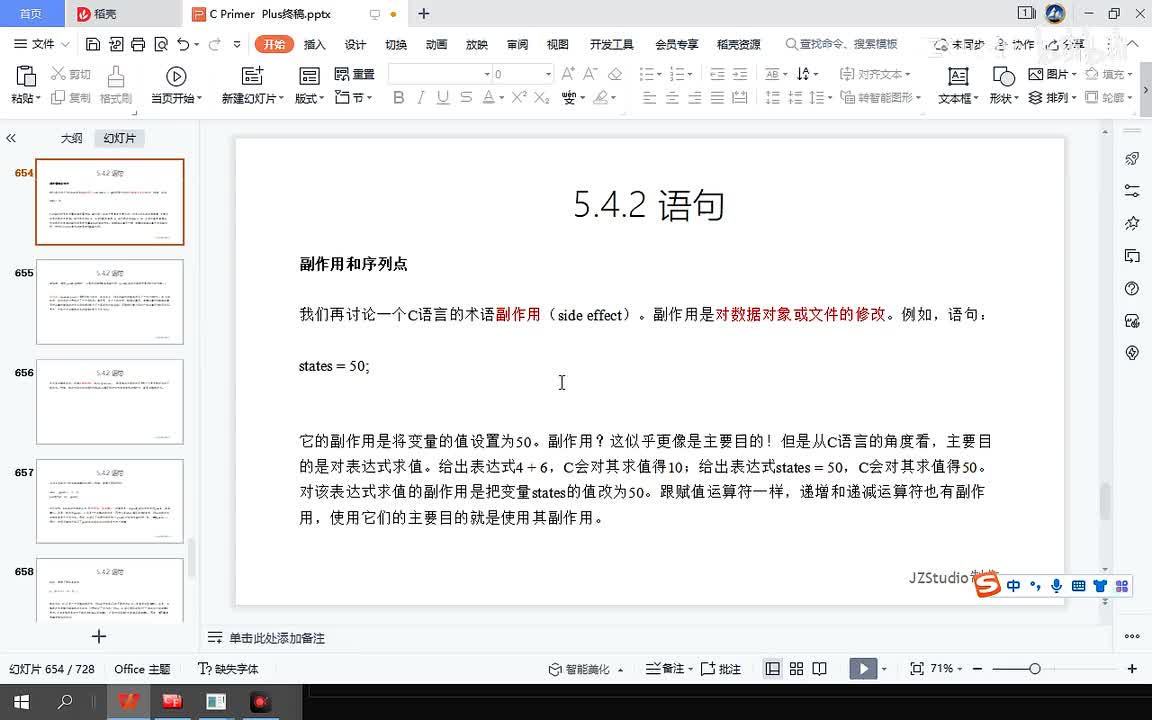Switch to the 大纲 outline tab
This screenshot has height=720, width=1152.
coord(71,138)
